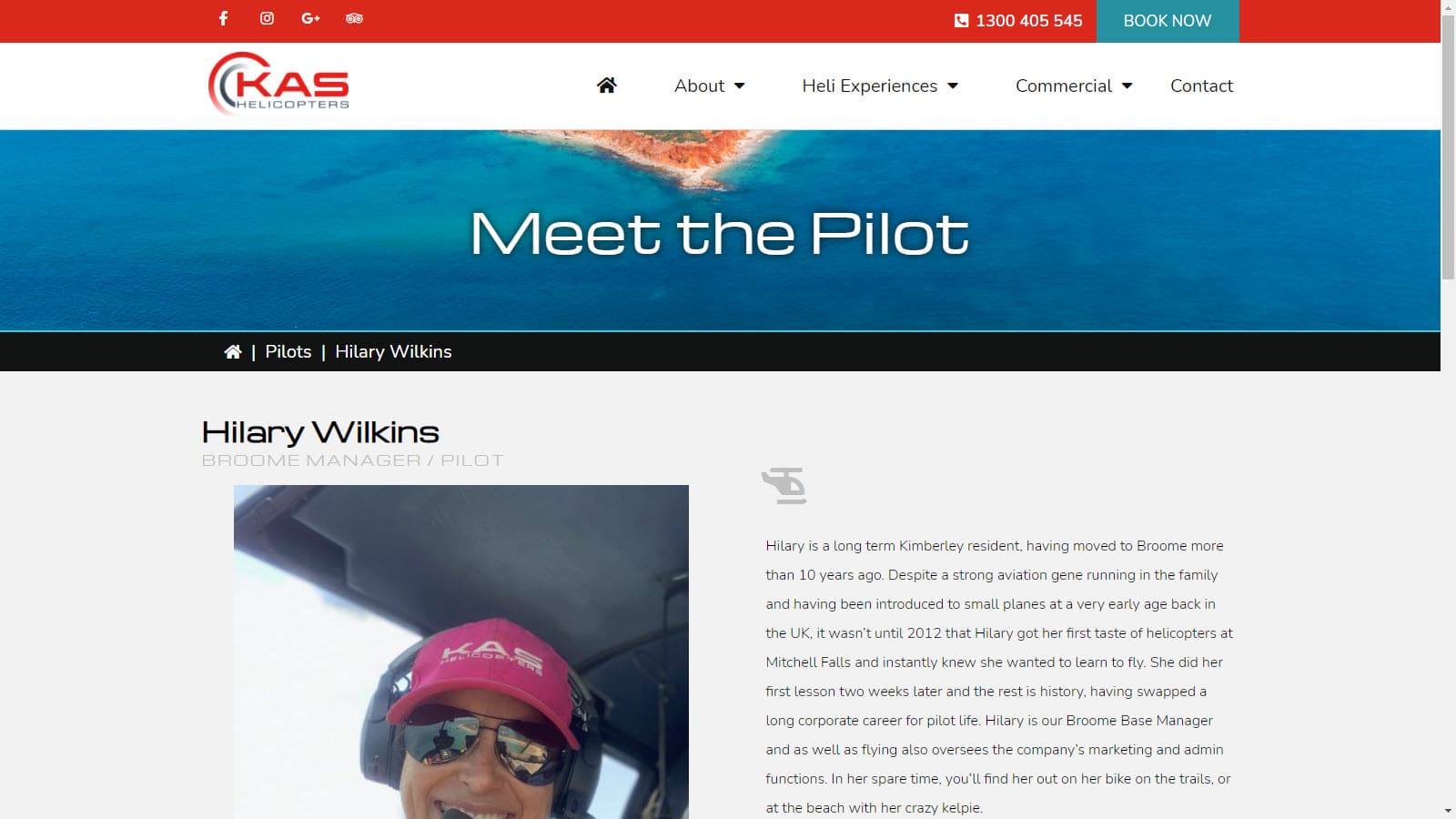Open the Instagram social icon
Viewport: 1456px width, 819px height.
pyautogui.click(x=267, y=18)
